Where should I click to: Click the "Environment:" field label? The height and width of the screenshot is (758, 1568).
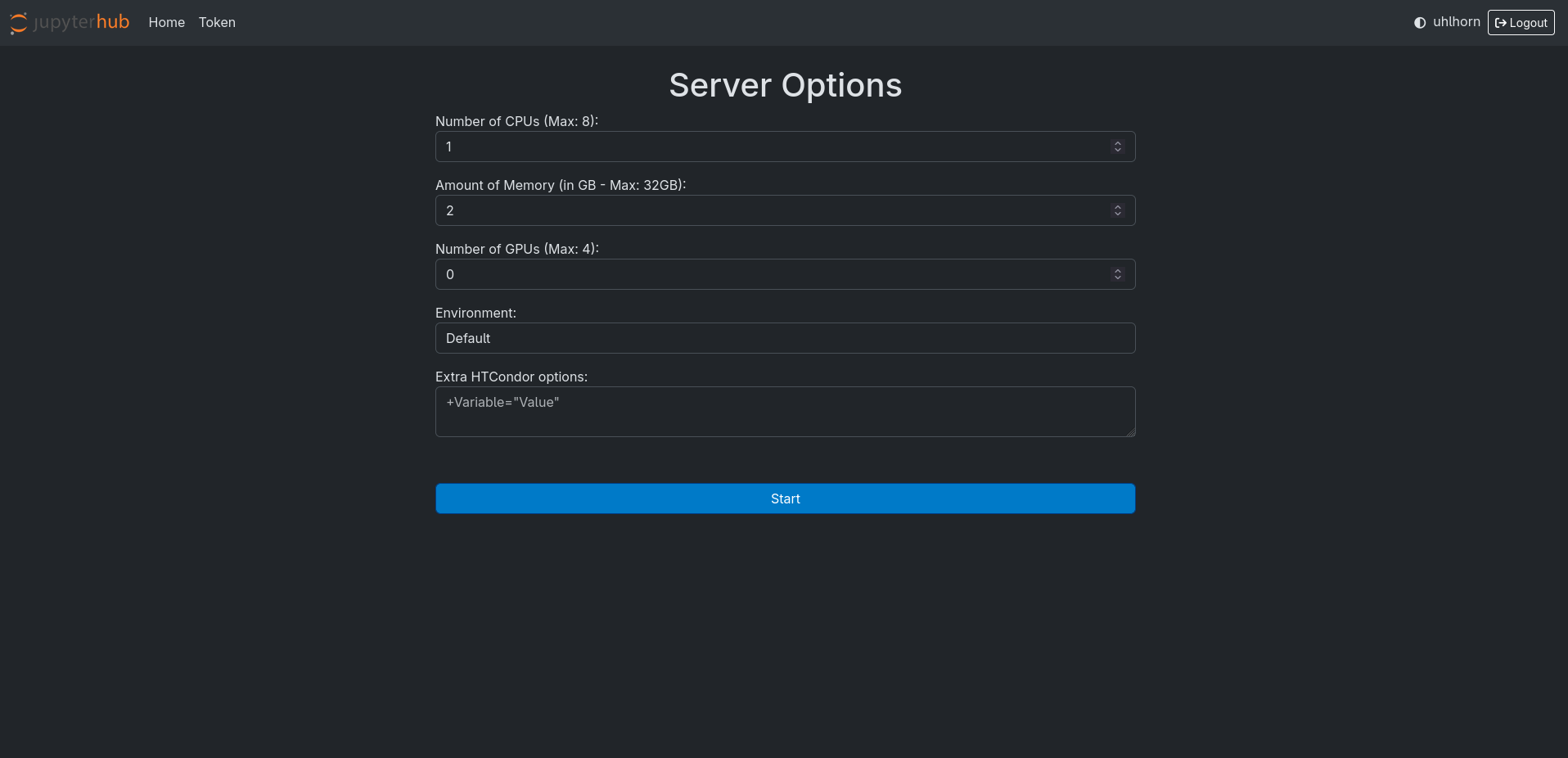click(475, 313)
